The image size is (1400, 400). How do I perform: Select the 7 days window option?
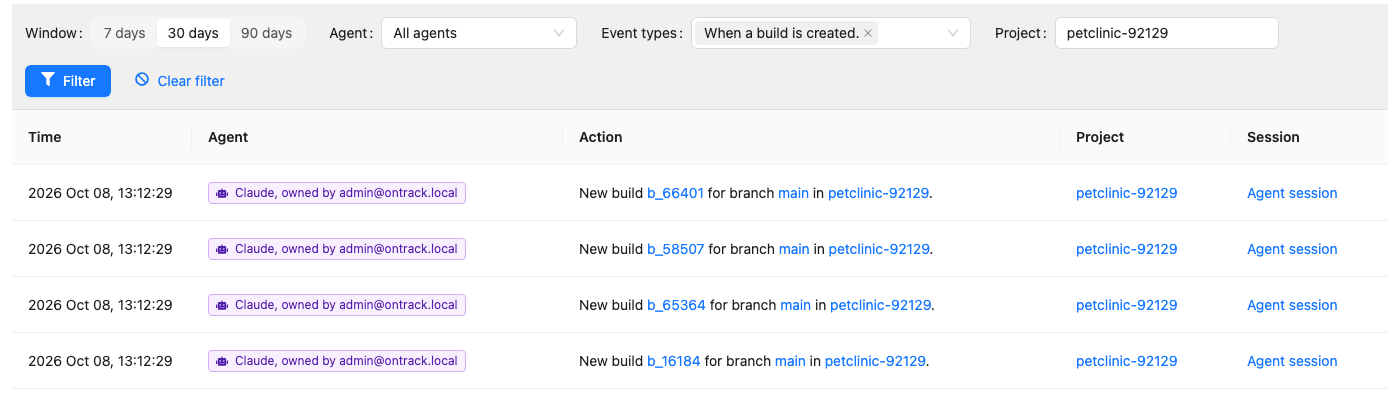click(x=125, y=33)
